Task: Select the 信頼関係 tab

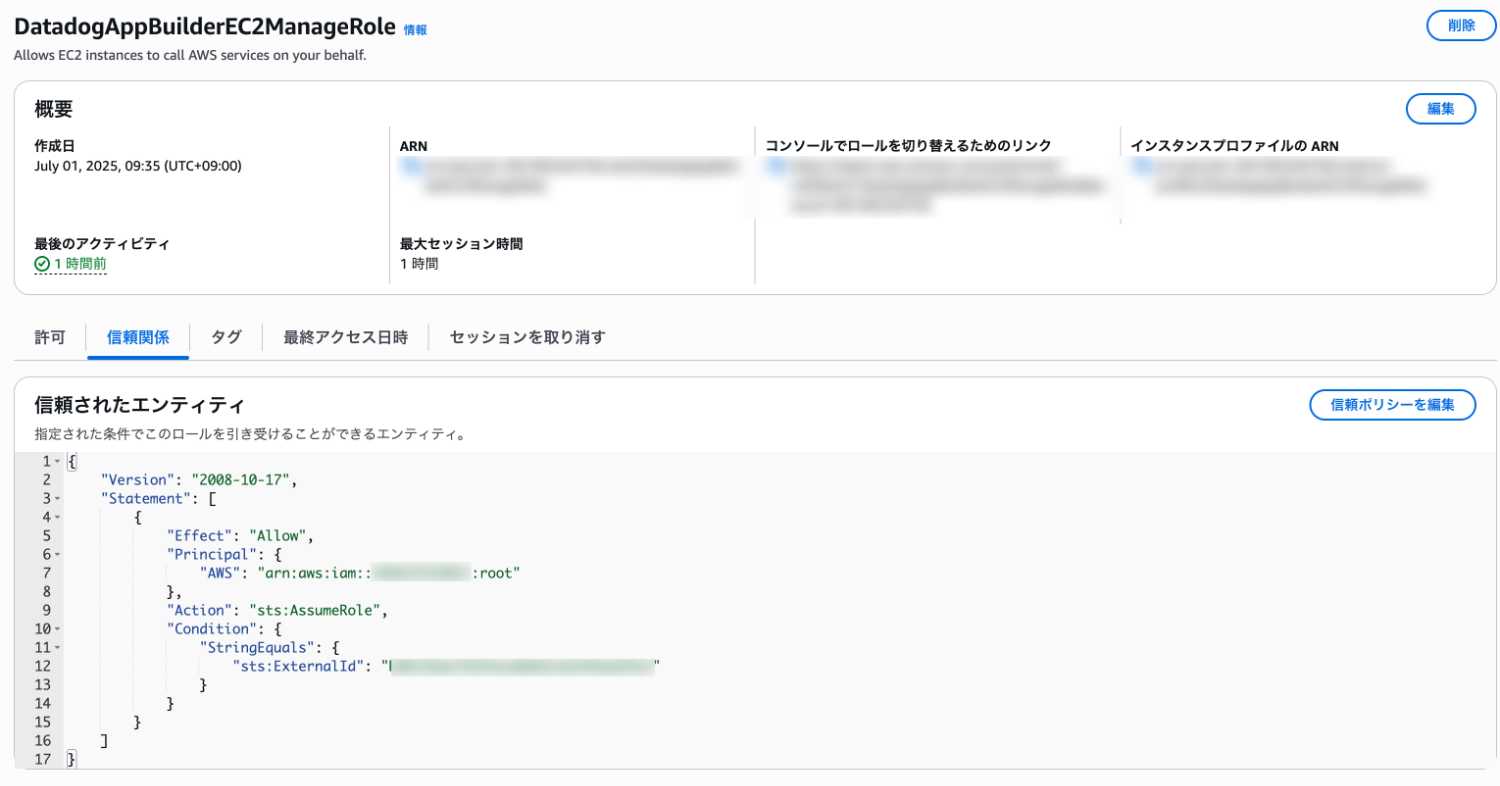Action: click(138, 337)
